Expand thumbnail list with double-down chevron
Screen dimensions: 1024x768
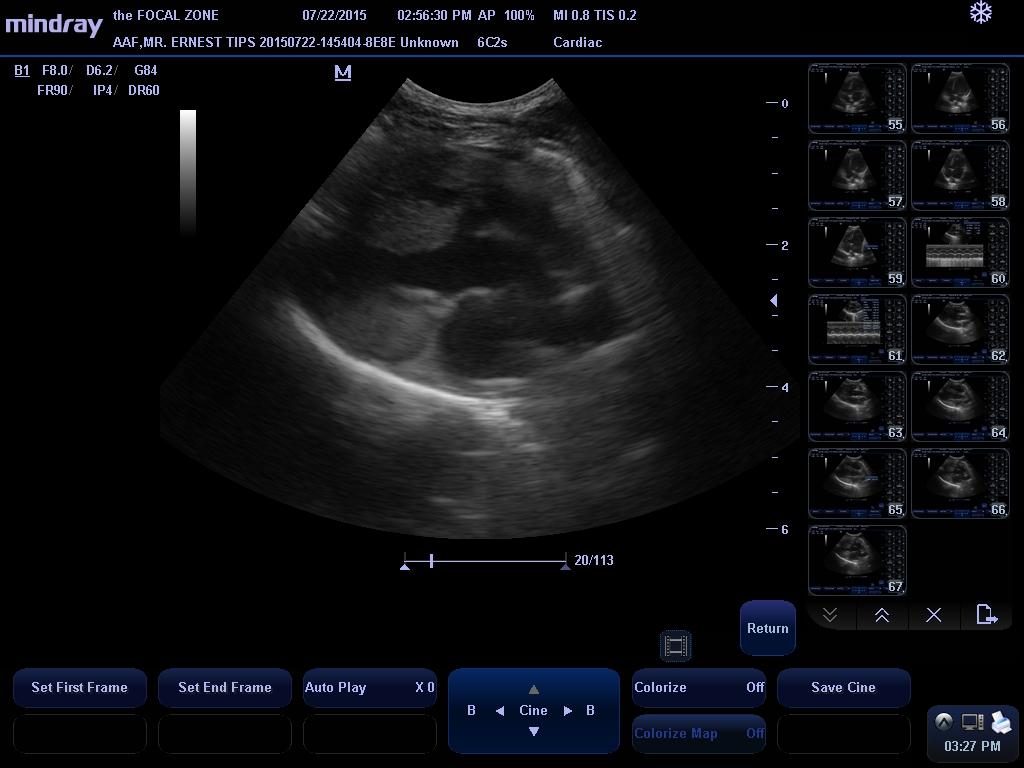coord(830,615)
